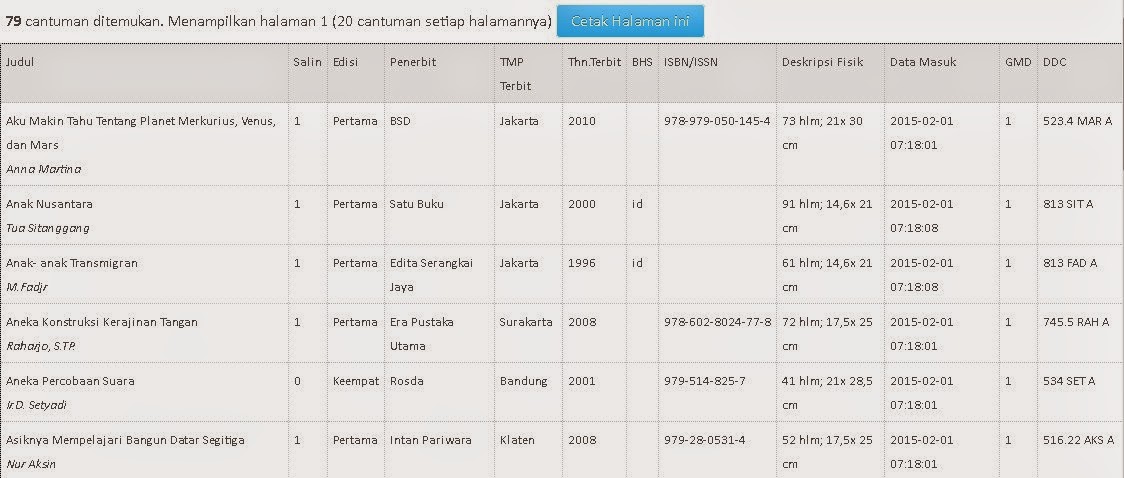This screenshot has height=478, width=1124.
Task: Click author Ir.D. Setyadi
Action: [x=36, y=405]
